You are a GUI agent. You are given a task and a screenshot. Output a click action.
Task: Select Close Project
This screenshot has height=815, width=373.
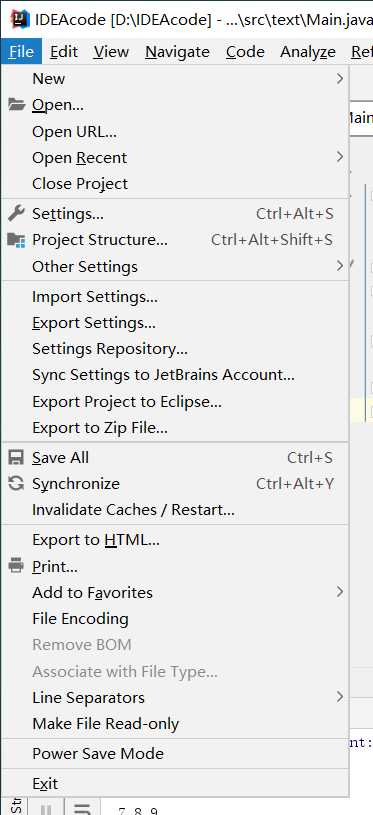175,183
